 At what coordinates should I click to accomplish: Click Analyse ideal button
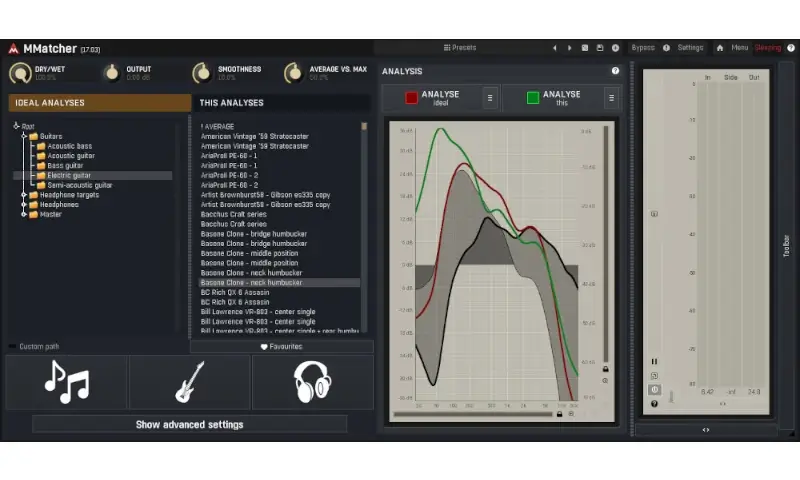(432, 98)
